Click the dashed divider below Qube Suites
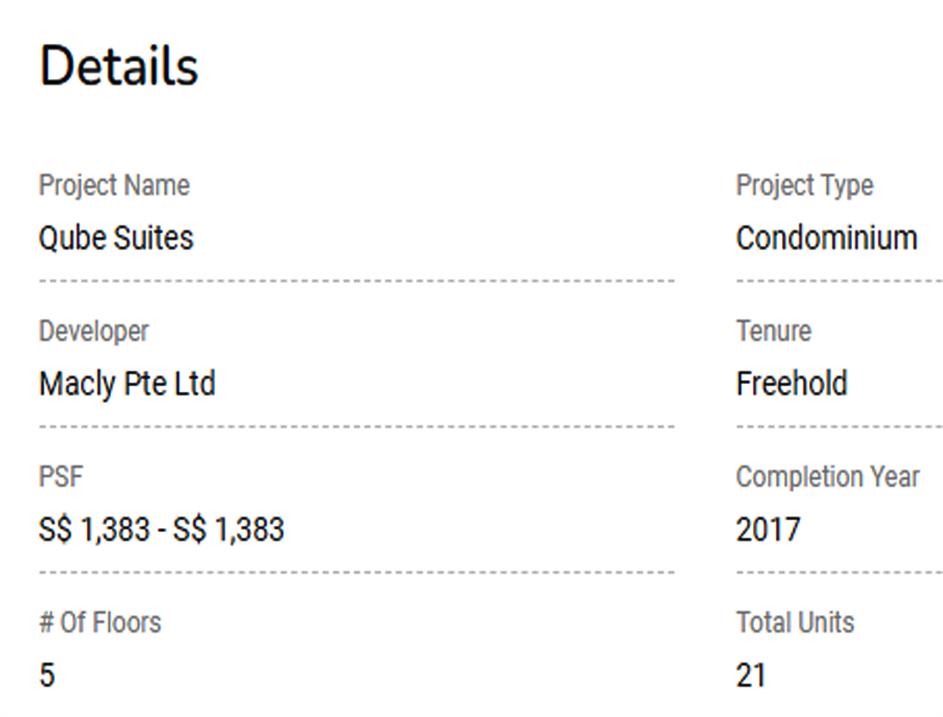Viewport: 943px width, 717px height. (x=356, y=281)
